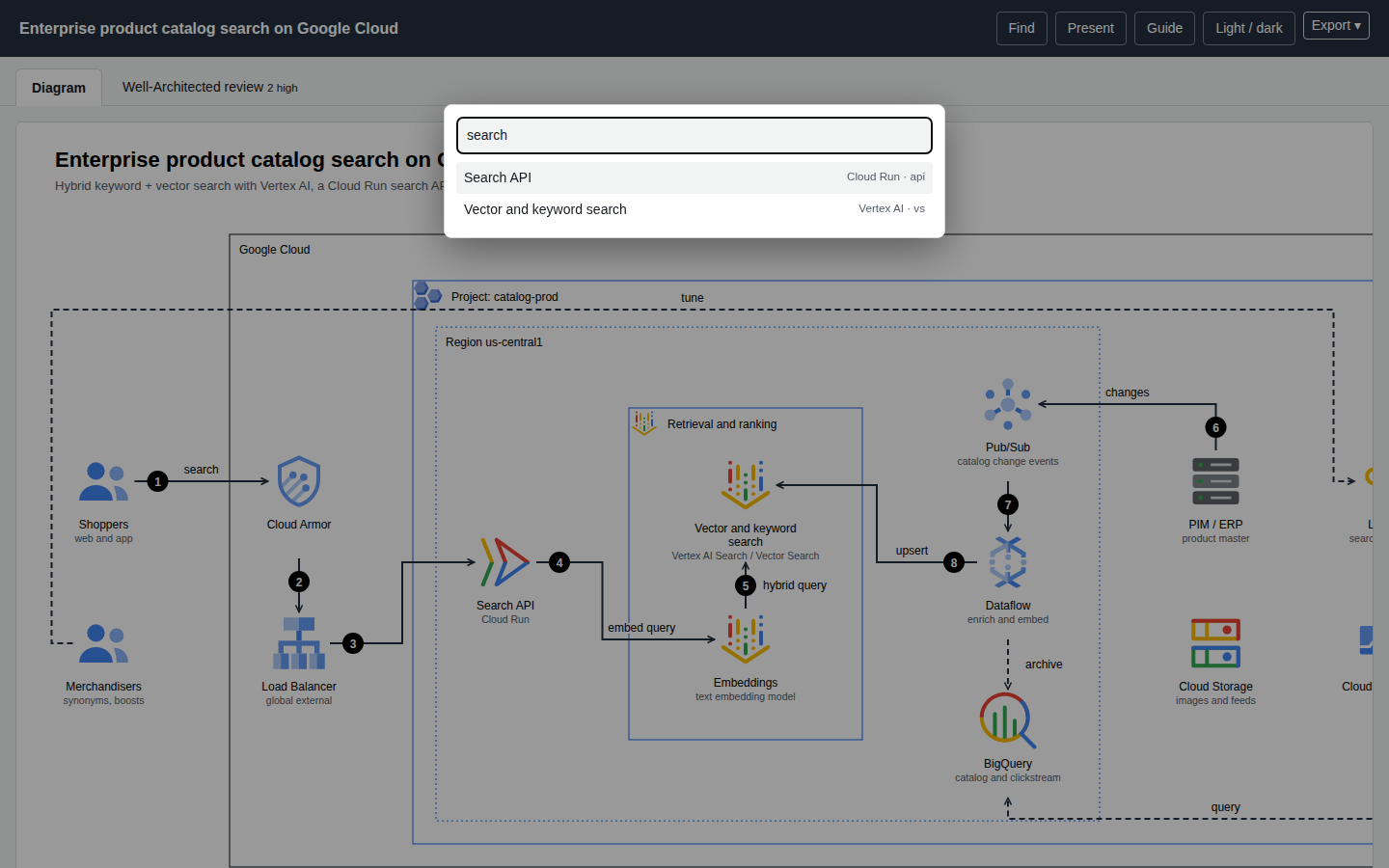Screen dimensions: 1389x868
Task: Click the PIM / ERP server icon
Action: pyautogui.click(x=1215, y=481)
